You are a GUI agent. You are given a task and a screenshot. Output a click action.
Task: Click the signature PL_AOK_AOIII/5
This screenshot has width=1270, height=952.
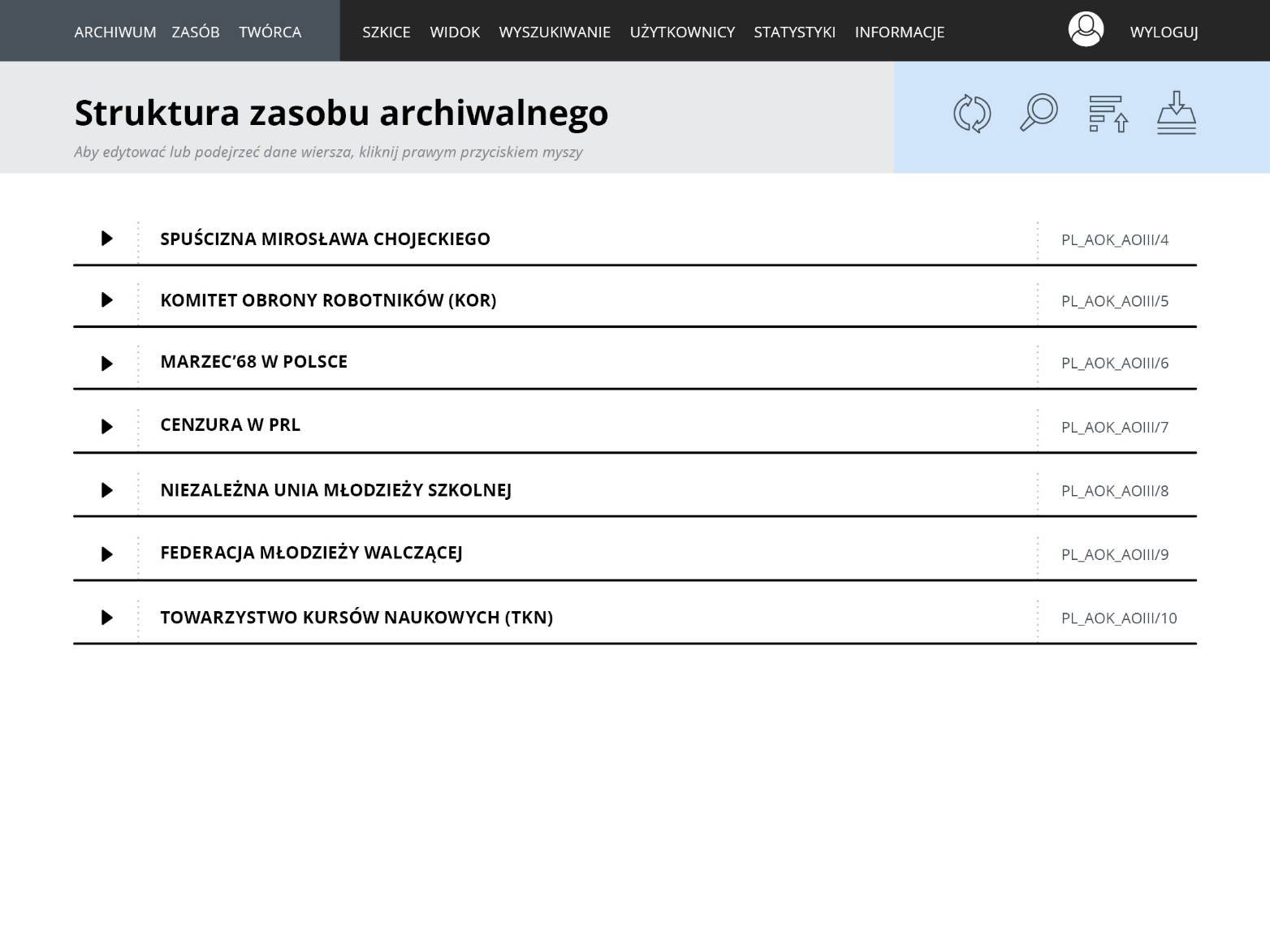coord(1115,301)
